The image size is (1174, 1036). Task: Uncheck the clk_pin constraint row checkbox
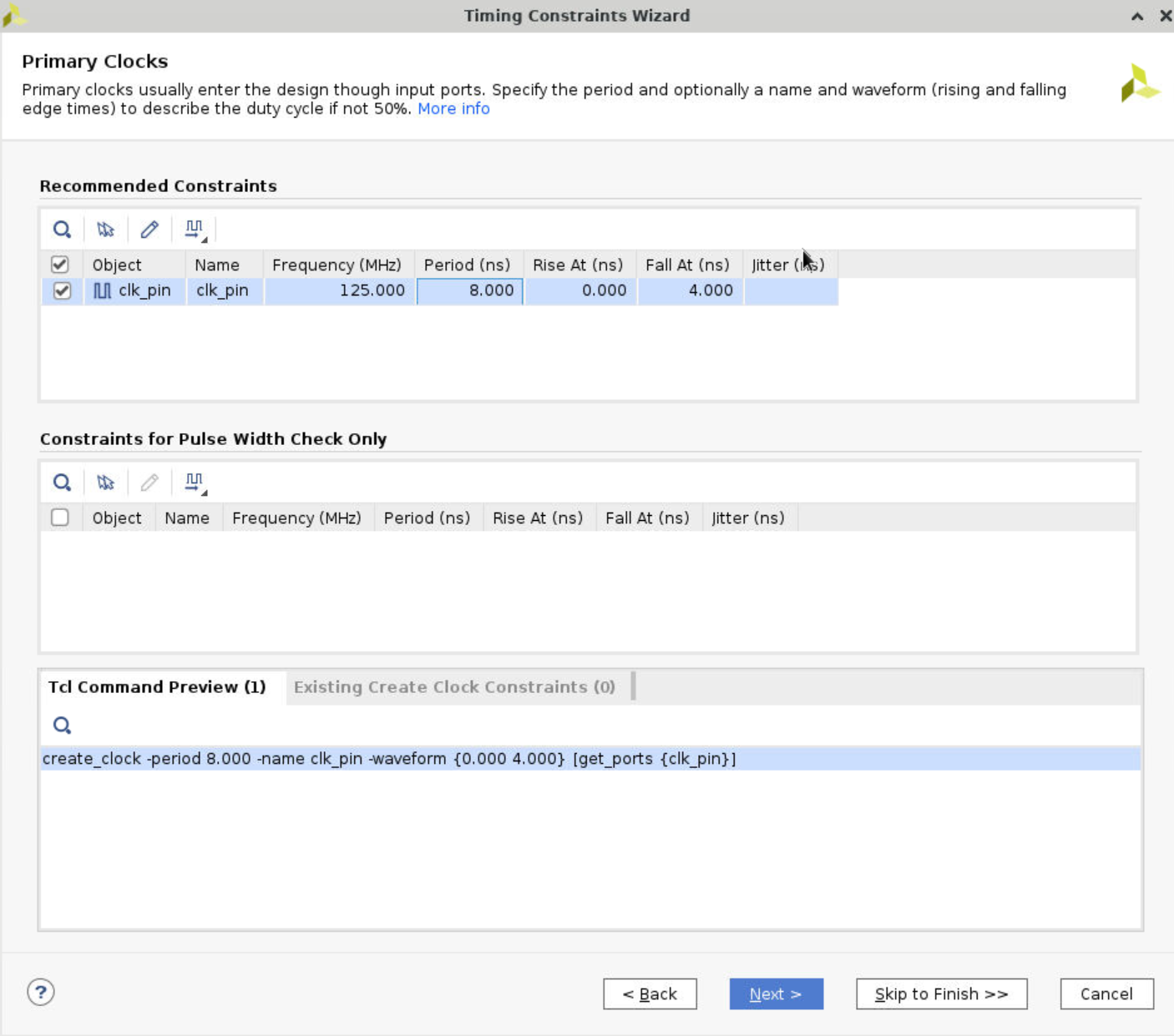pyautogui.click(x=62, y=291)
